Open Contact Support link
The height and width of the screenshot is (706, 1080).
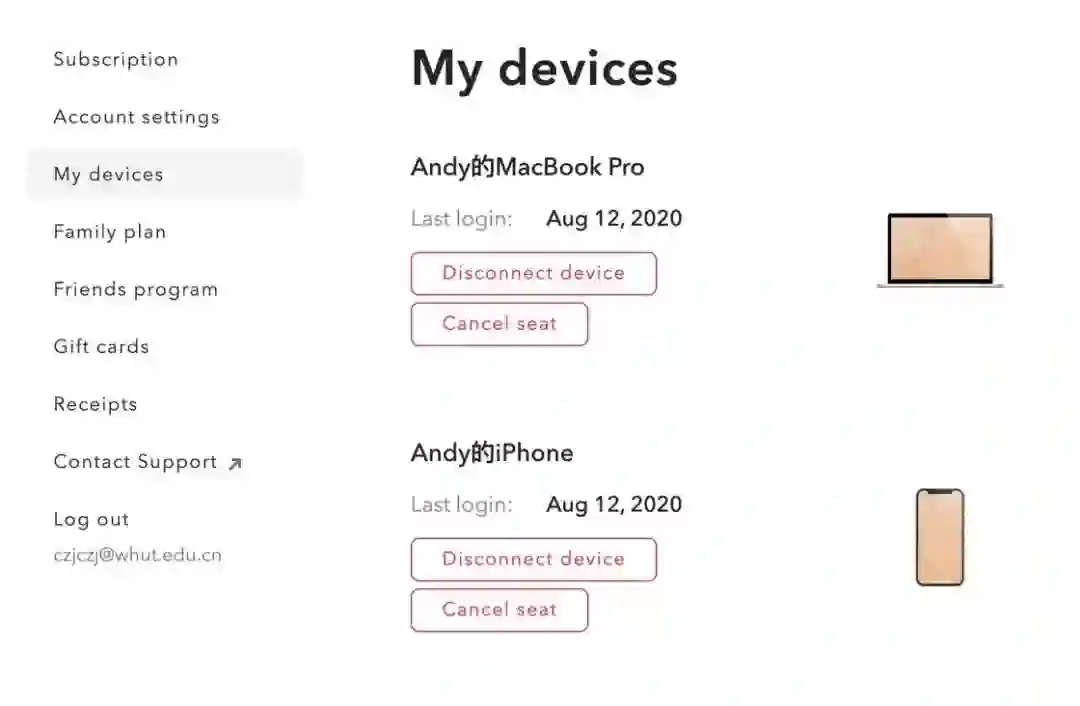135,462
